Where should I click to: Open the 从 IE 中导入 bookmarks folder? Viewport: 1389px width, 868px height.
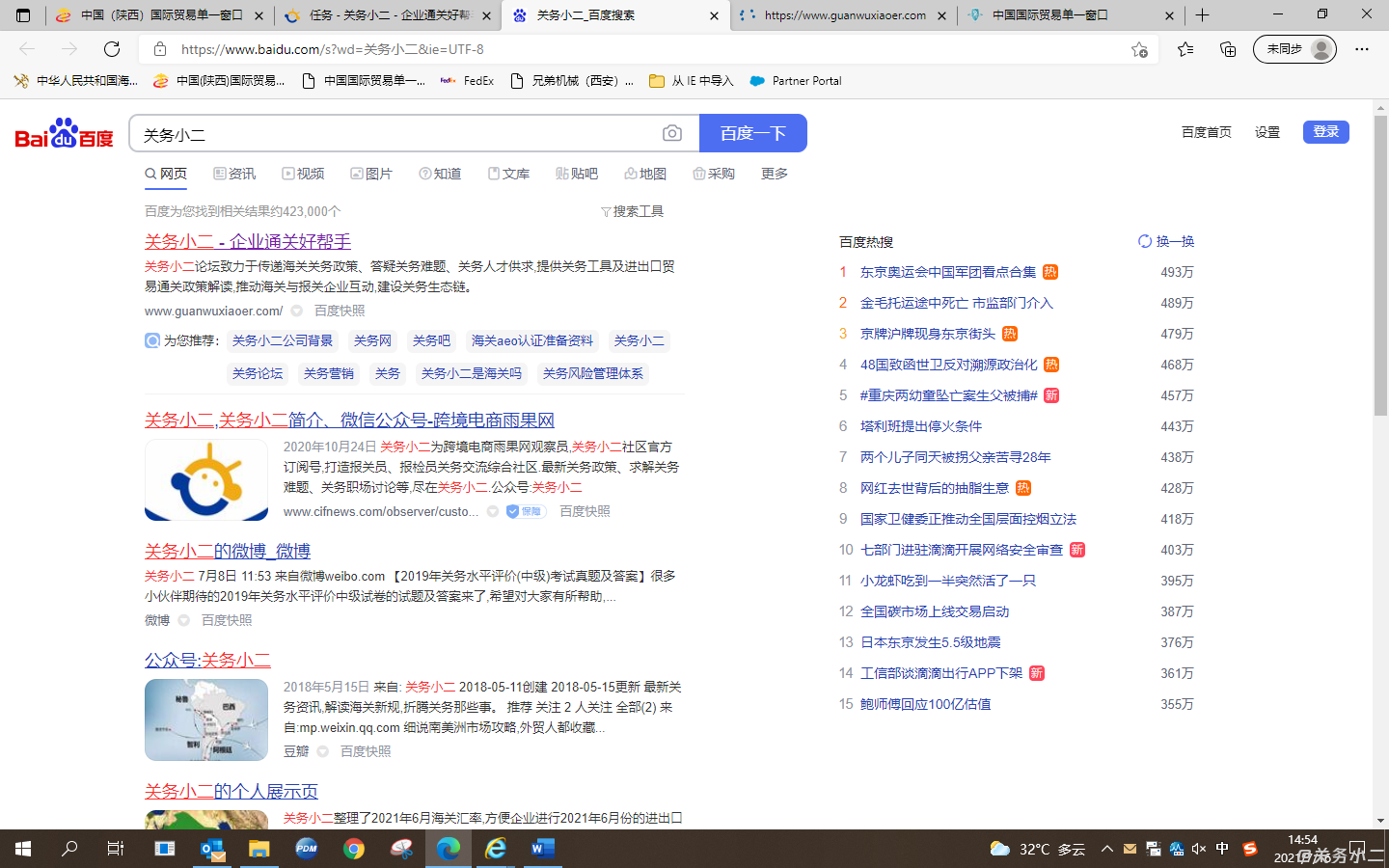[691, 81]
